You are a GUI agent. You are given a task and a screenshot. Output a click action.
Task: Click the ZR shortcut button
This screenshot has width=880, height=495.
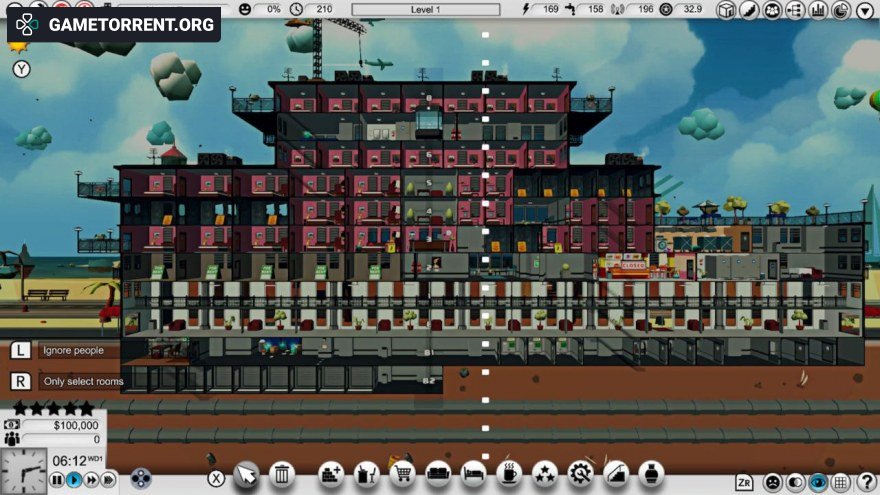(744, 482)
